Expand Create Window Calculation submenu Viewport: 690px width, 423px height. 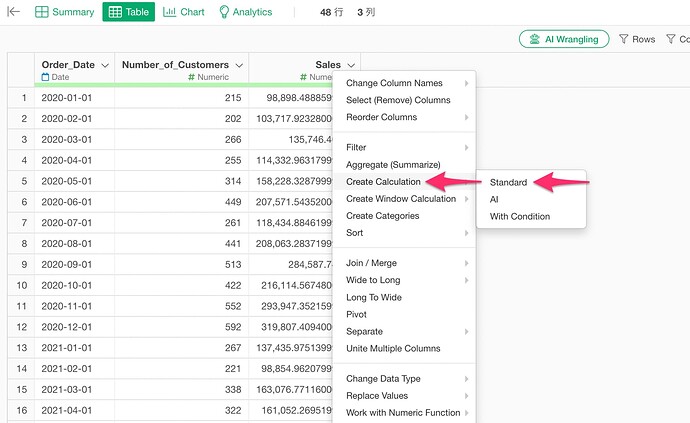[404, 199]
